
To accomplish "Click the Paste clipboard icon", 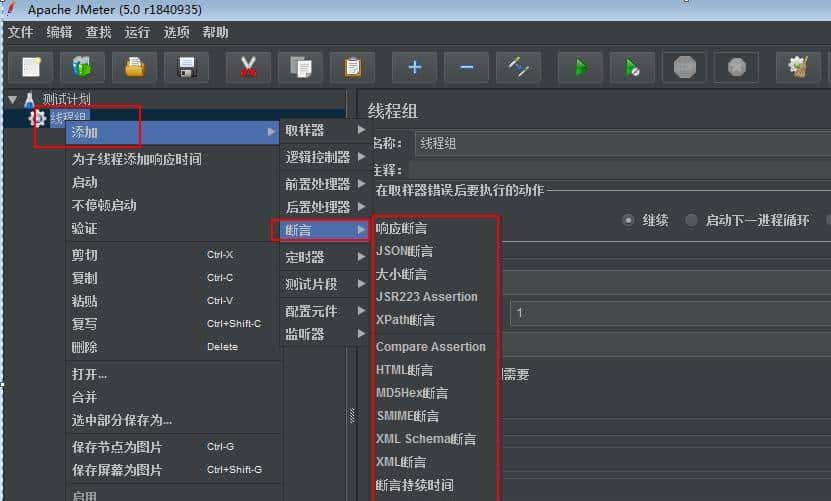I will point(352,67).
